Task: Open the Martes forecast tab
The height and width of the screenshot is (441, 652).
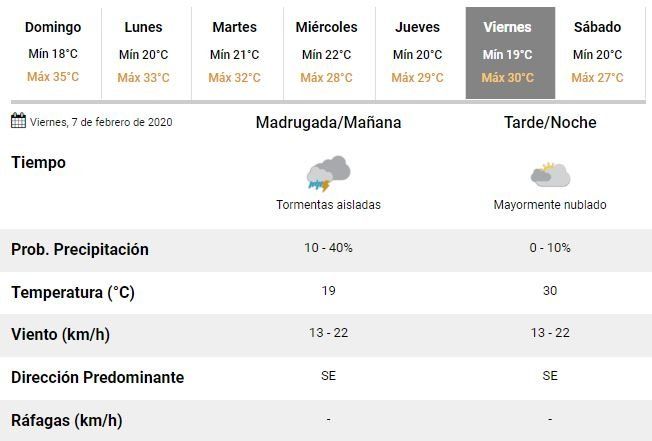Action: click(x=234, y=52)
